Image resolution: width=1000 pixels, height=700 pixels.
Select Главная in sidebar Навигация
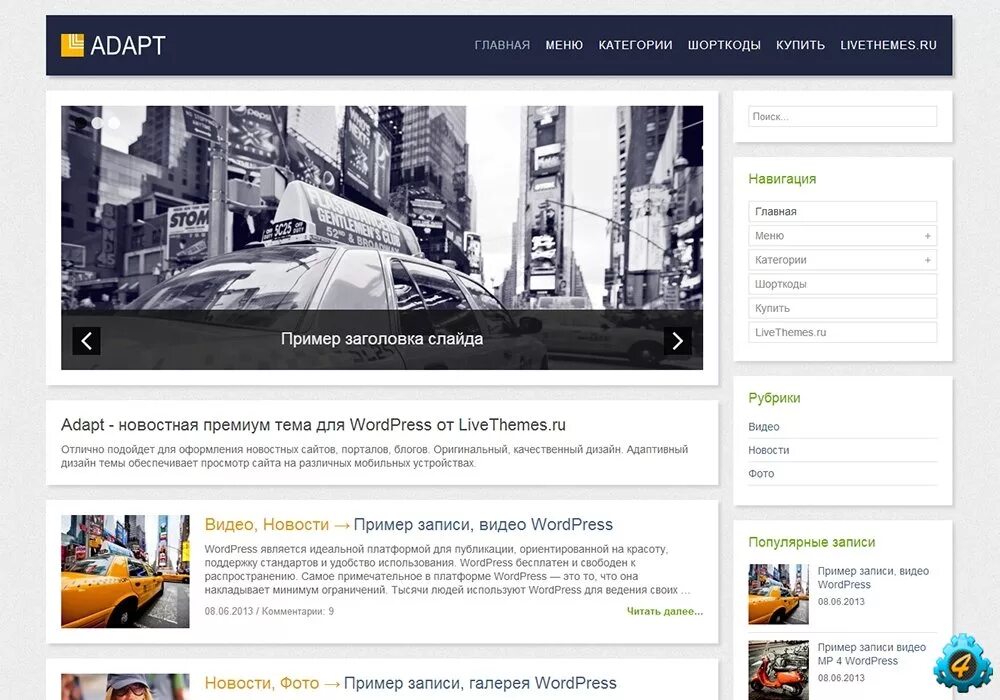(842, 212)
